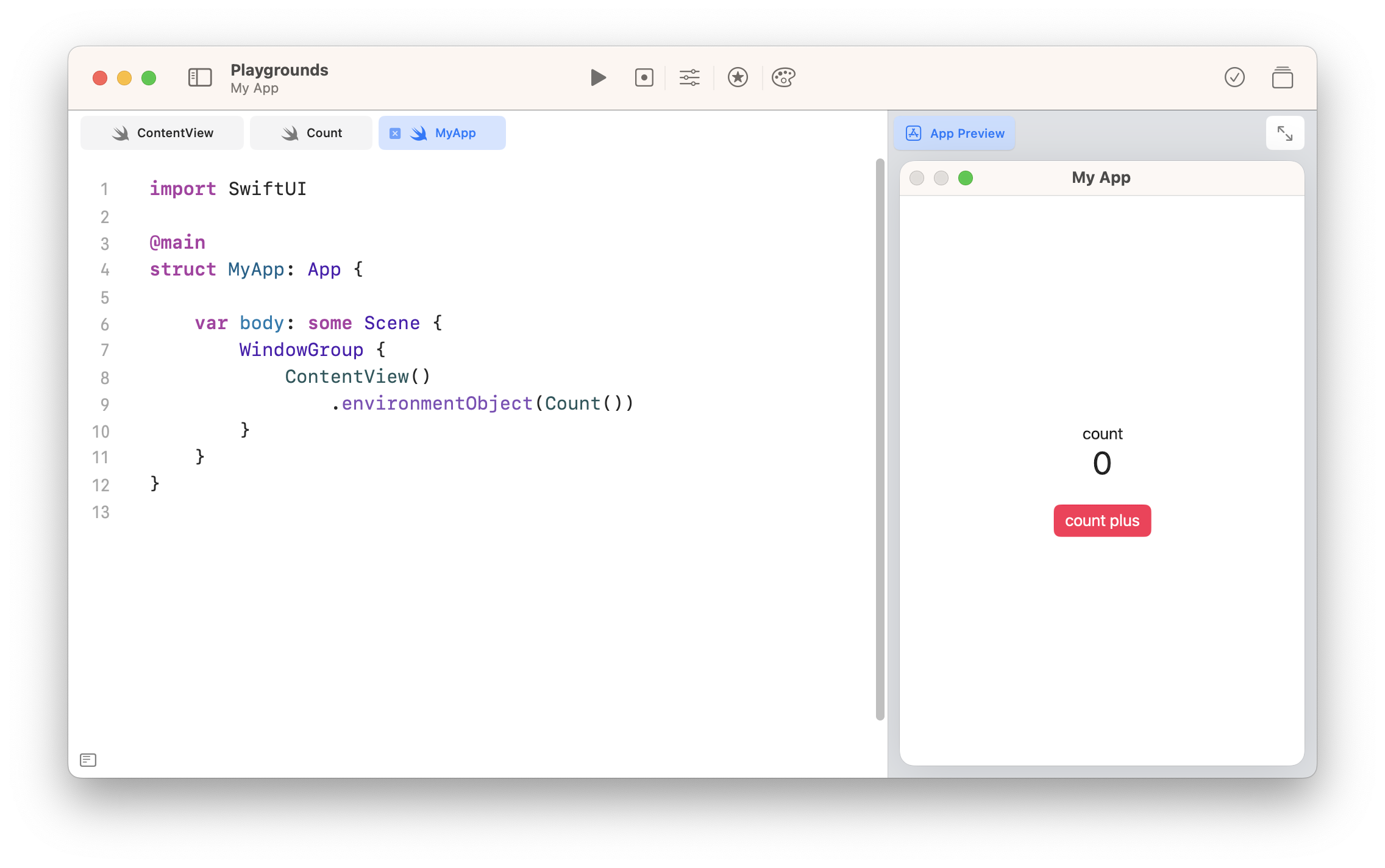The width and height of the screenshot is (1385, 868).
Task: Toggle the sidebar panel icon
Action: (x=200, y=77)
